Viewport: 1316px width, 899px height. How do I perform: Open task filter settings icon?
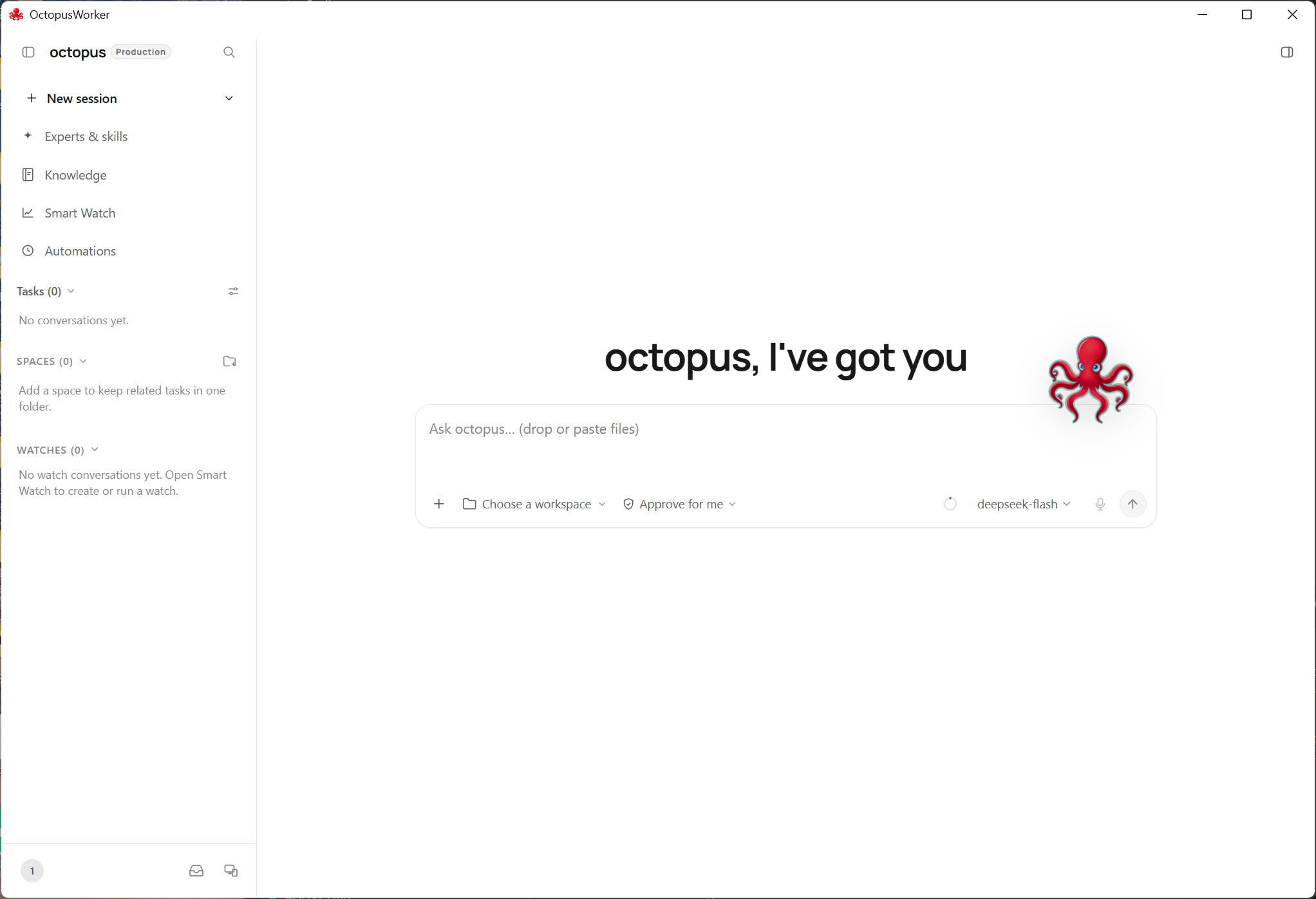(x=234, y=292)
